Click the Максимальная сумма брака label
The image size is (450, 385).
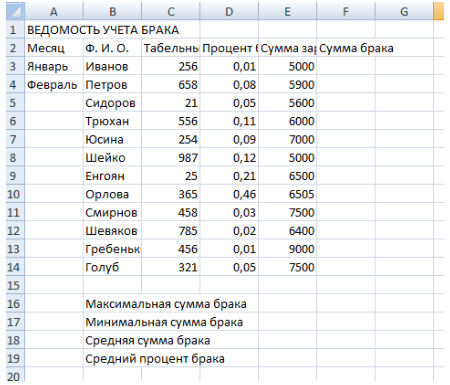click(x=166, y=304)
